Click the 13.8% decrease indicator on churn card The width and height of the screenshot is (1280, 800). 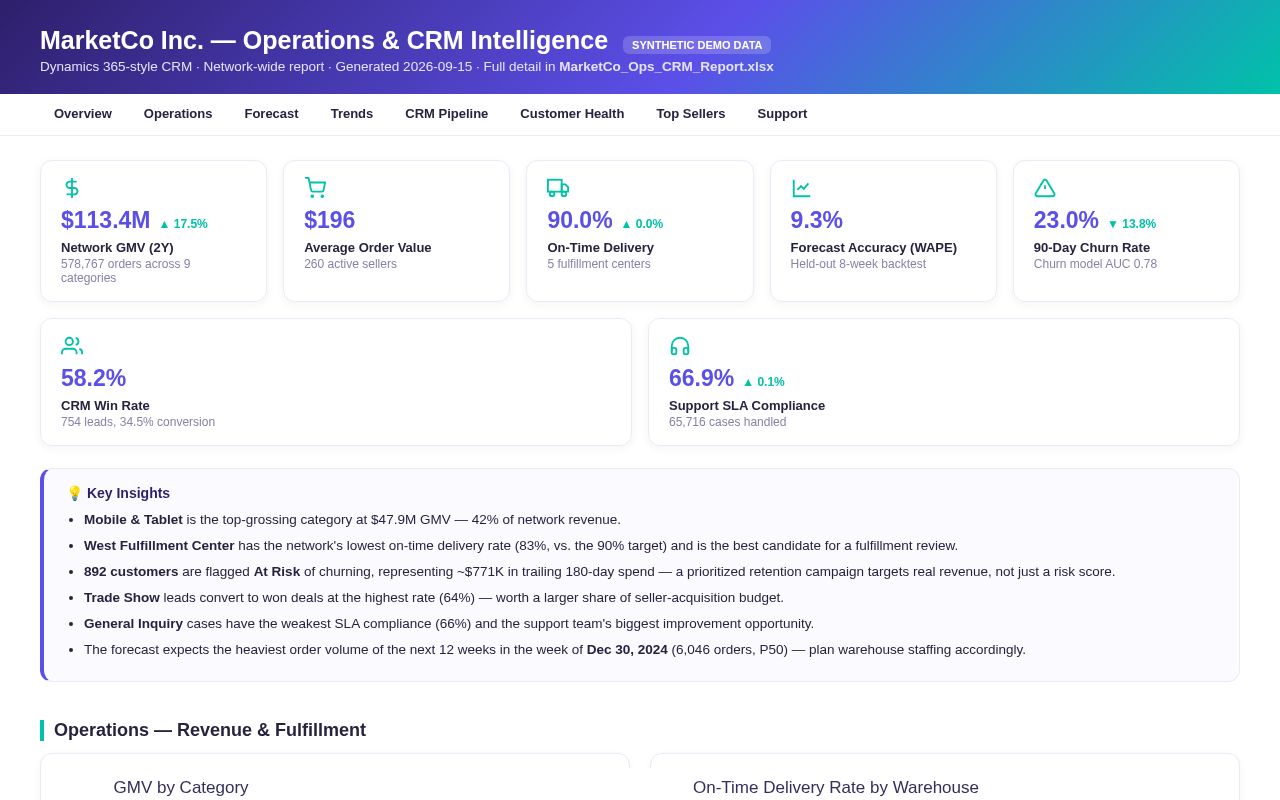1131,224
